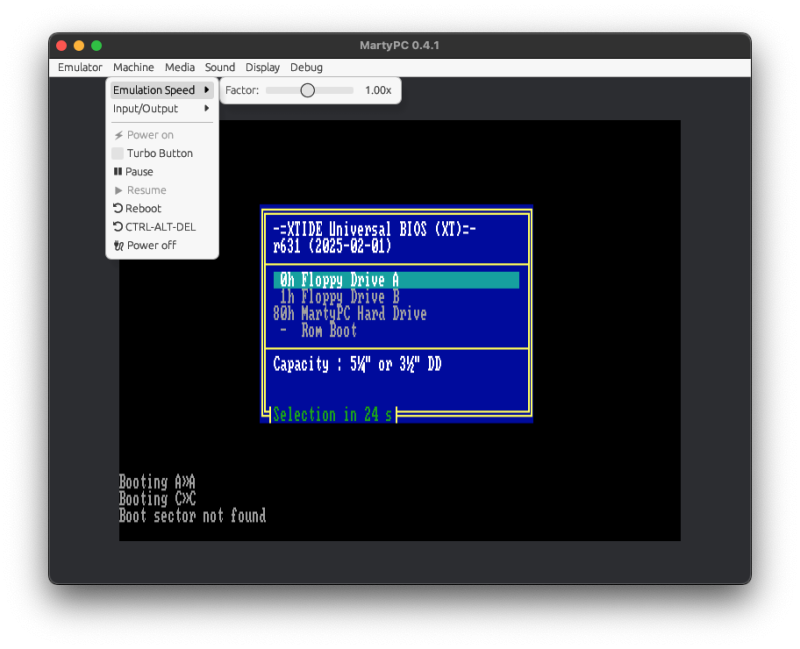The image size is (800, 649).
Task: Choose the Pause menu item label
Action: click(x=139, y=171)
